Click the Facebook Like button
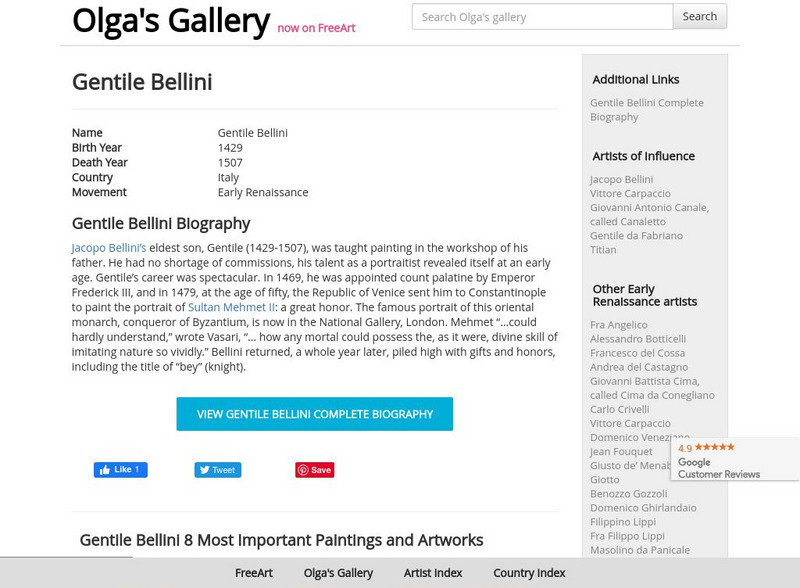Screen dimensions: 800x588 pos(120,470)
